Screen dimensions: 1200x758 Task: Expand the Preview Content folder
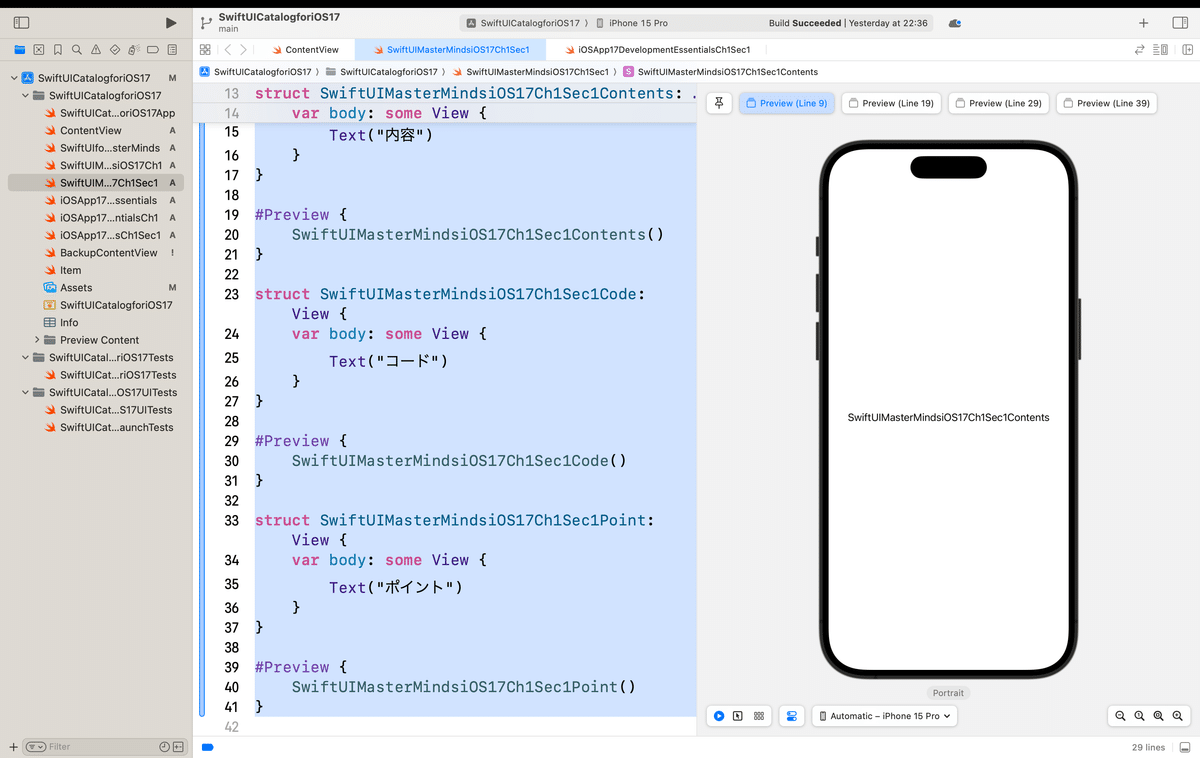[x=37, y=340]
